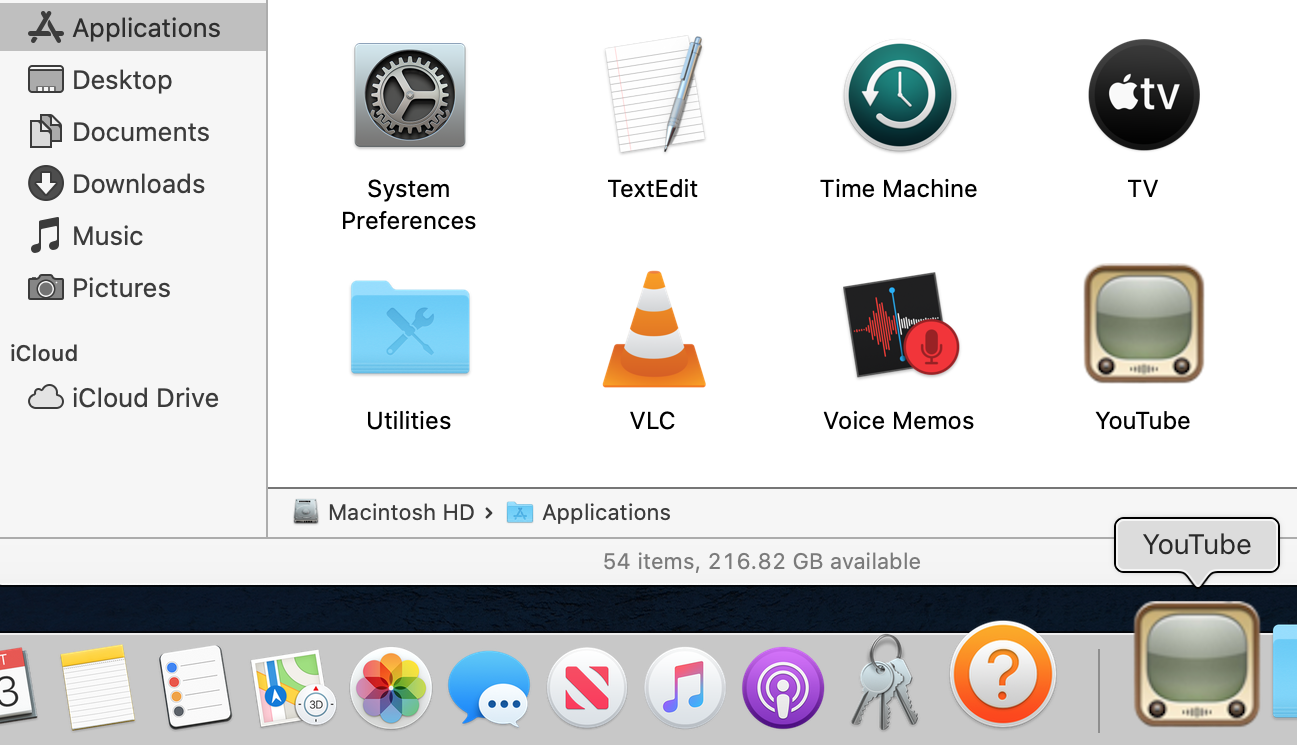Click the System Preferences label text
The image size is (1297, 745).
(409, 205)
